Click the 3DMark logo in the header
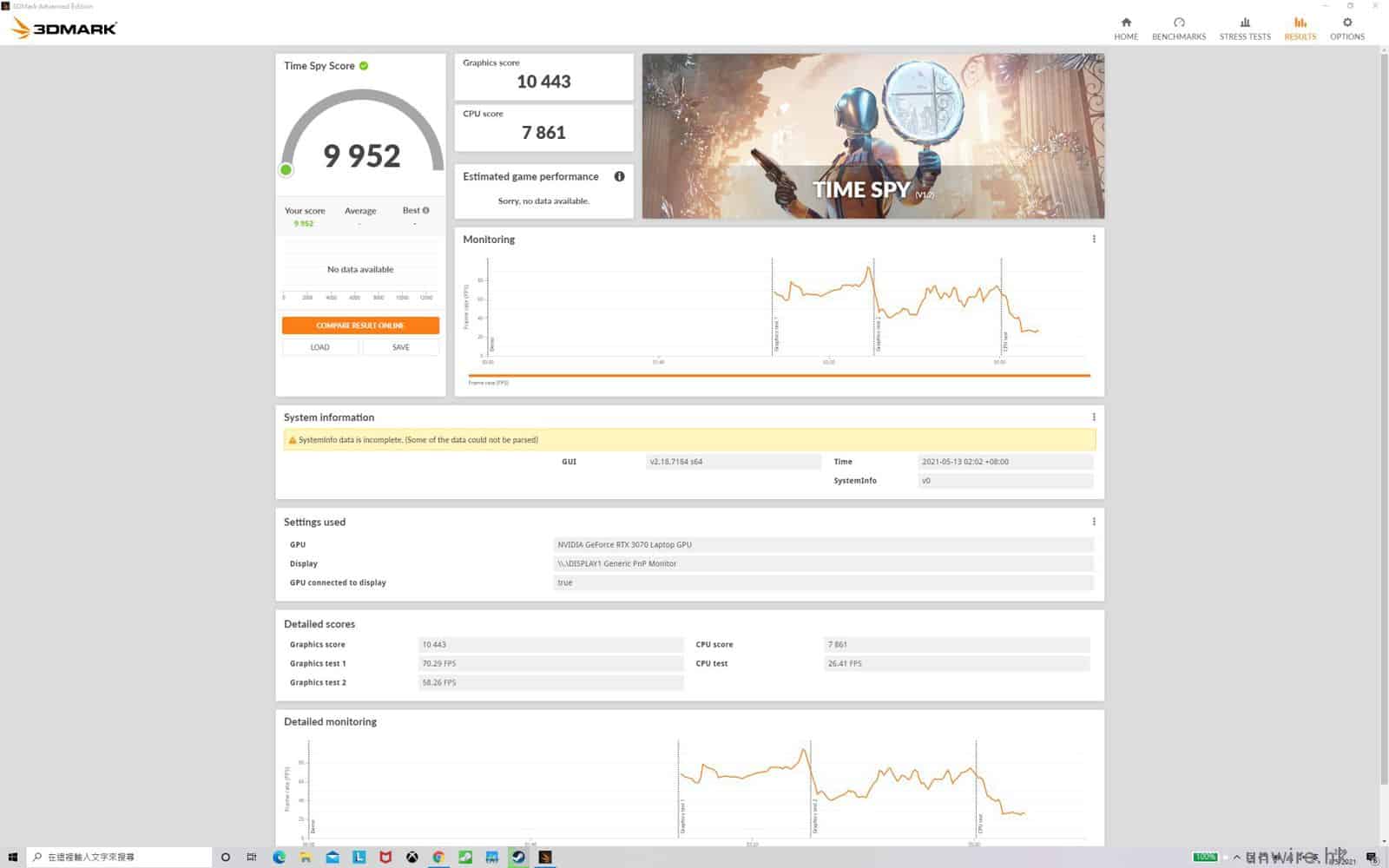 64,29
